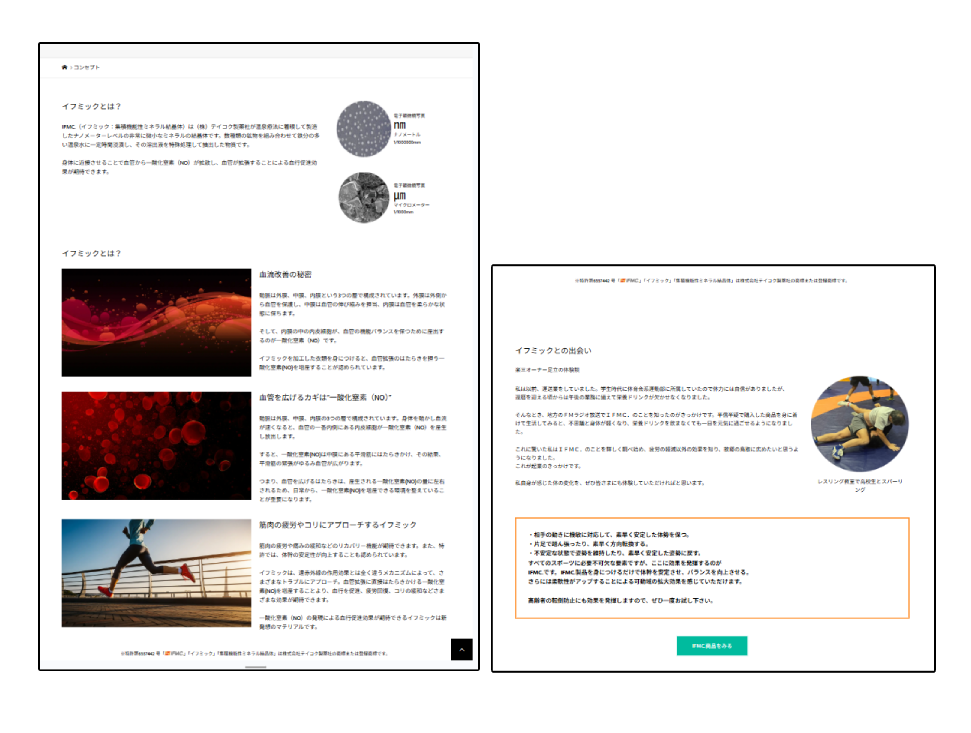The image size is (971, 733).
Task: Click the 血流改善の秘密 heading
Action: coord(284,275)
